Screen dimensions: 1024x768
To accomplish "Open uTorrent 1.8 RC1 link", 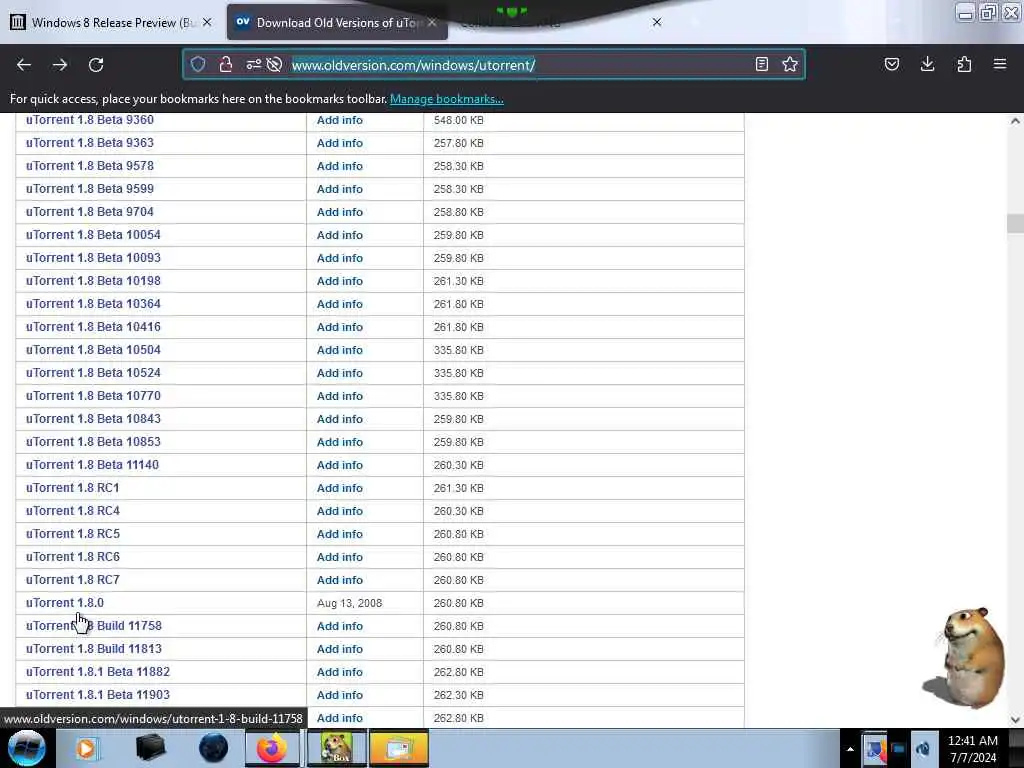I will [x=73, y=488].
